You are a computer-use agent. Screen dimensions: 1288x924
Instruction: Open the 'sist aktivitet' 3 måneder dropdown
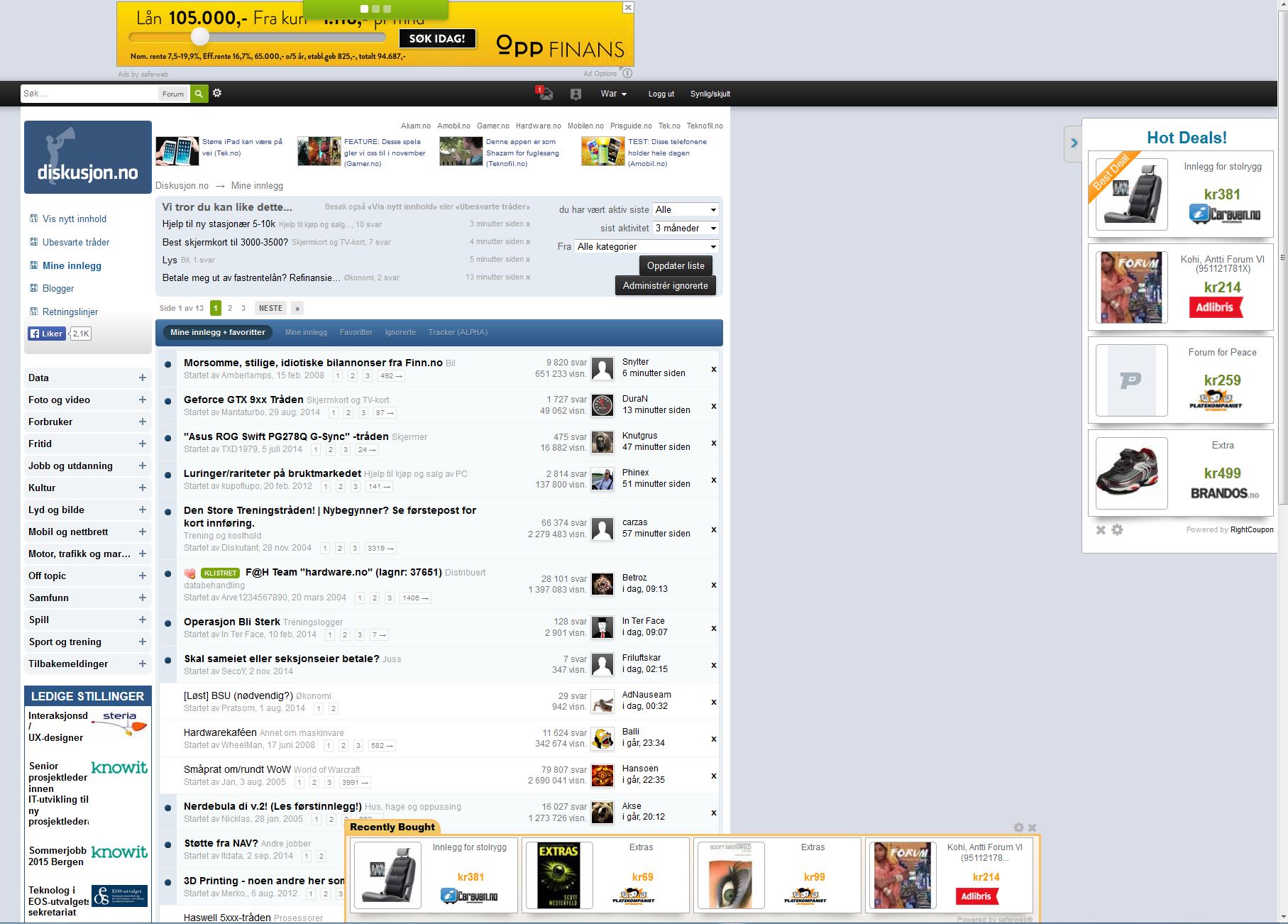[x=686, y=228]
